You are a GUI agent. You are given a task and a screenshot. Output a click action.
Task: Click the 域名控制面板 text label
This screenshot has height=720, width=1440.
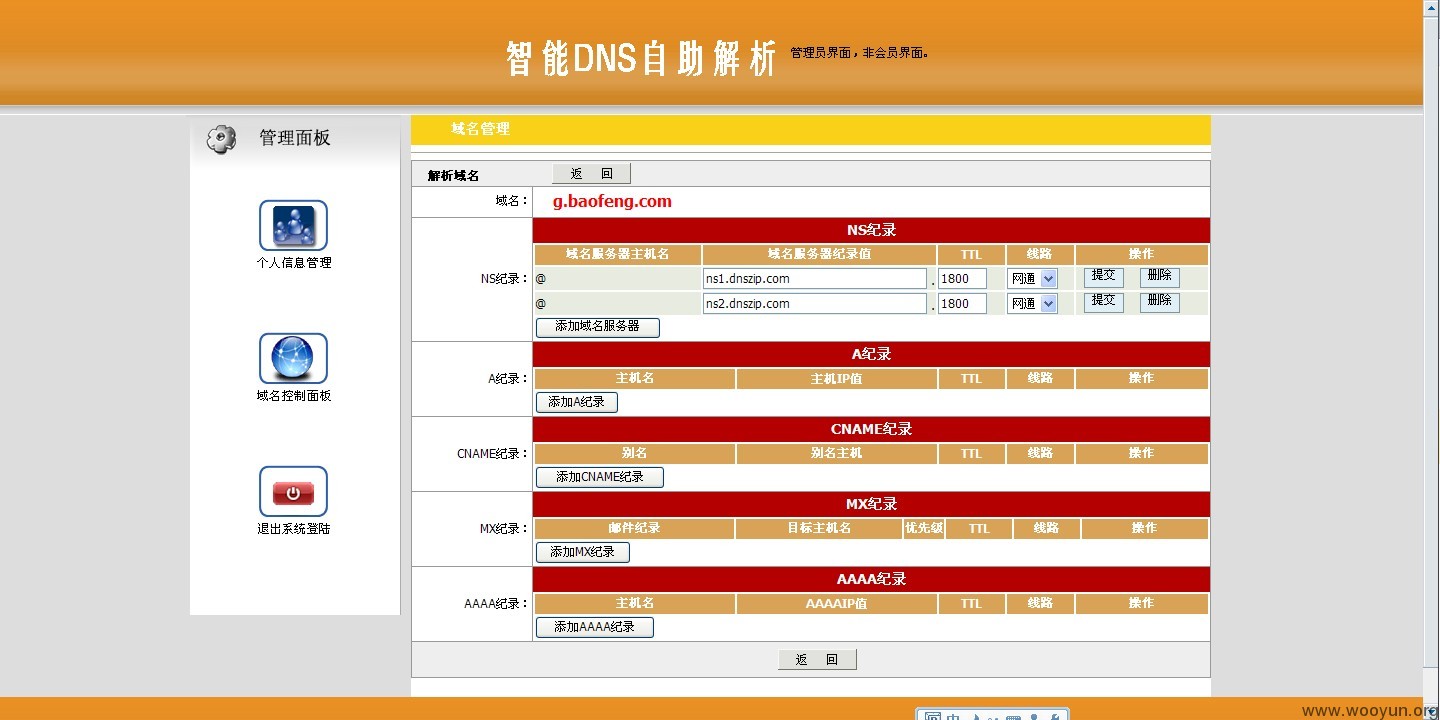tap(294, 396)
